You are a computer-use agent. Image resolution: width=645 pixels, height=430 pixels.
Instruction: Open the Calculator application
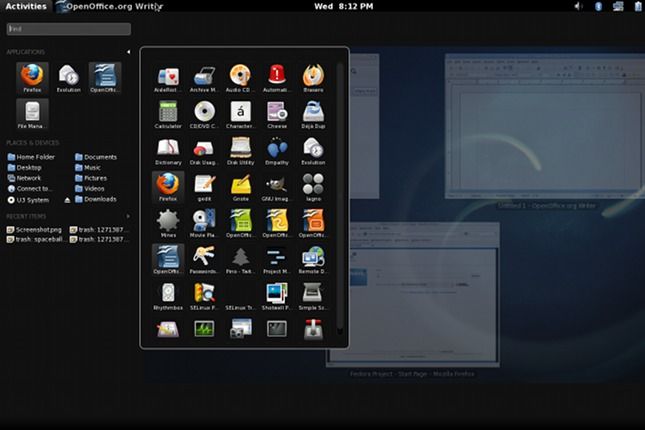[x=168, y=115]
